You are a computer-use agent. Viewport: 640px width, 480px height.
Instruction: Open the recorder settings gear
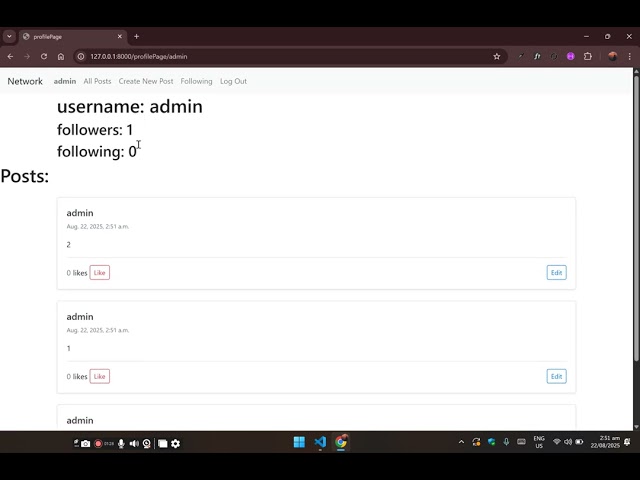[x=176, y=443]
